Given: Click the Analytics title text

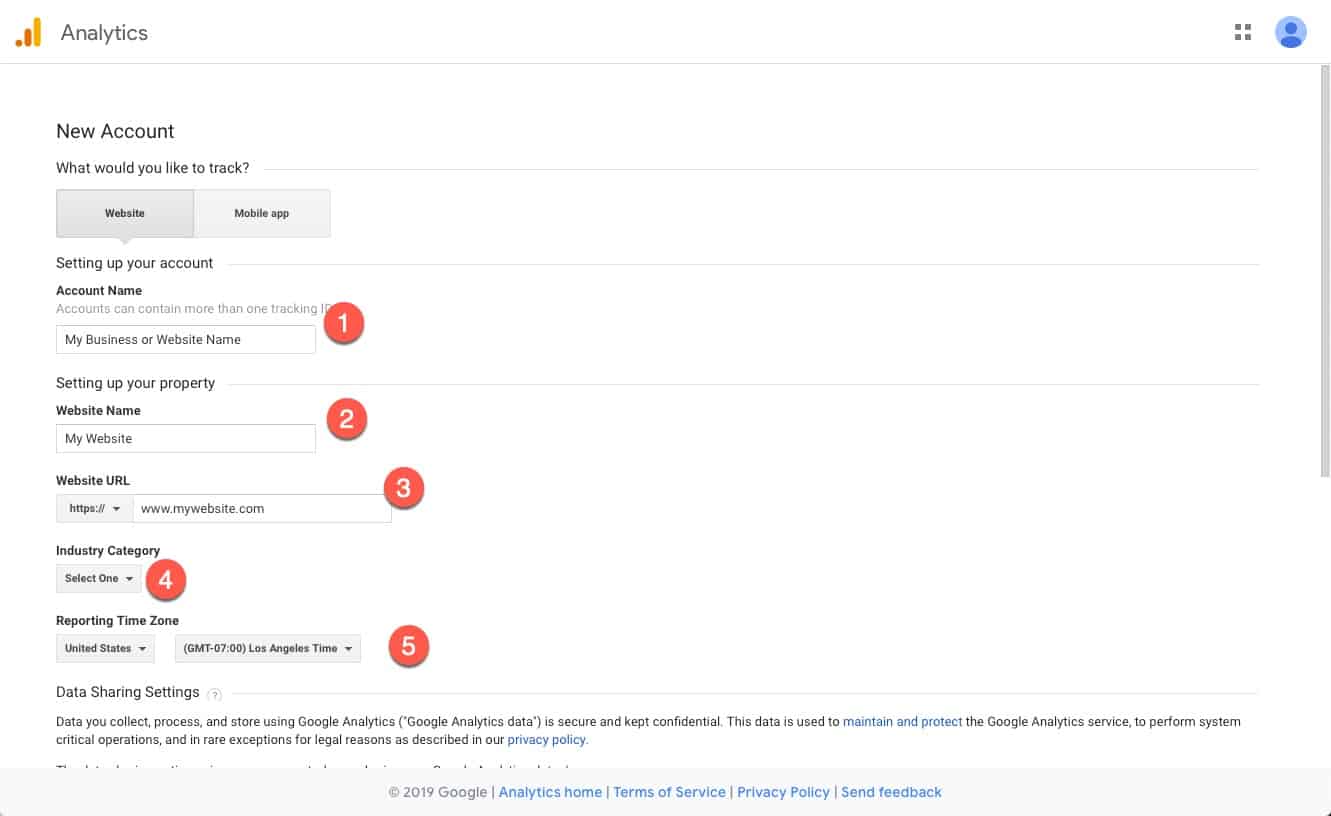Looking at the screenshot, I should pyautogui.click(x=104, y=32).
